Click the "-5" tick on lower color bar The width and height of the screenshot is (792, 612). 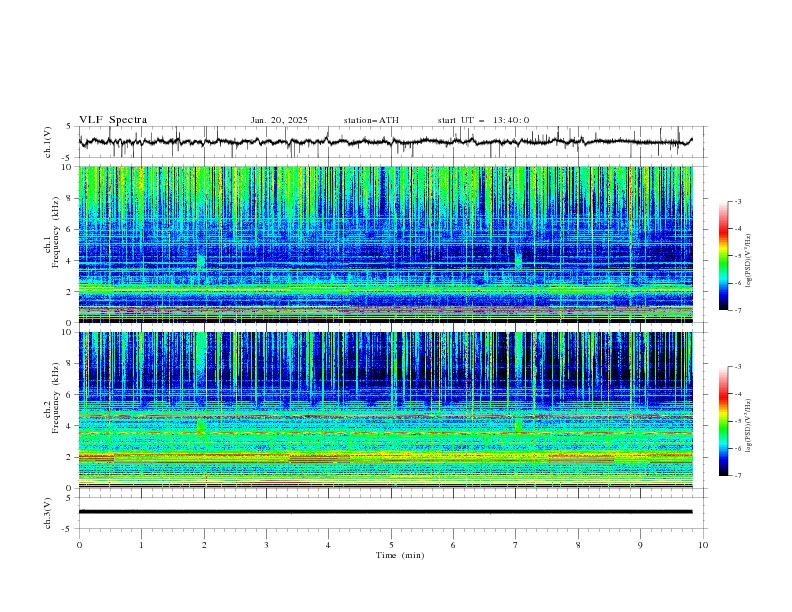click(x=737, y=421)
